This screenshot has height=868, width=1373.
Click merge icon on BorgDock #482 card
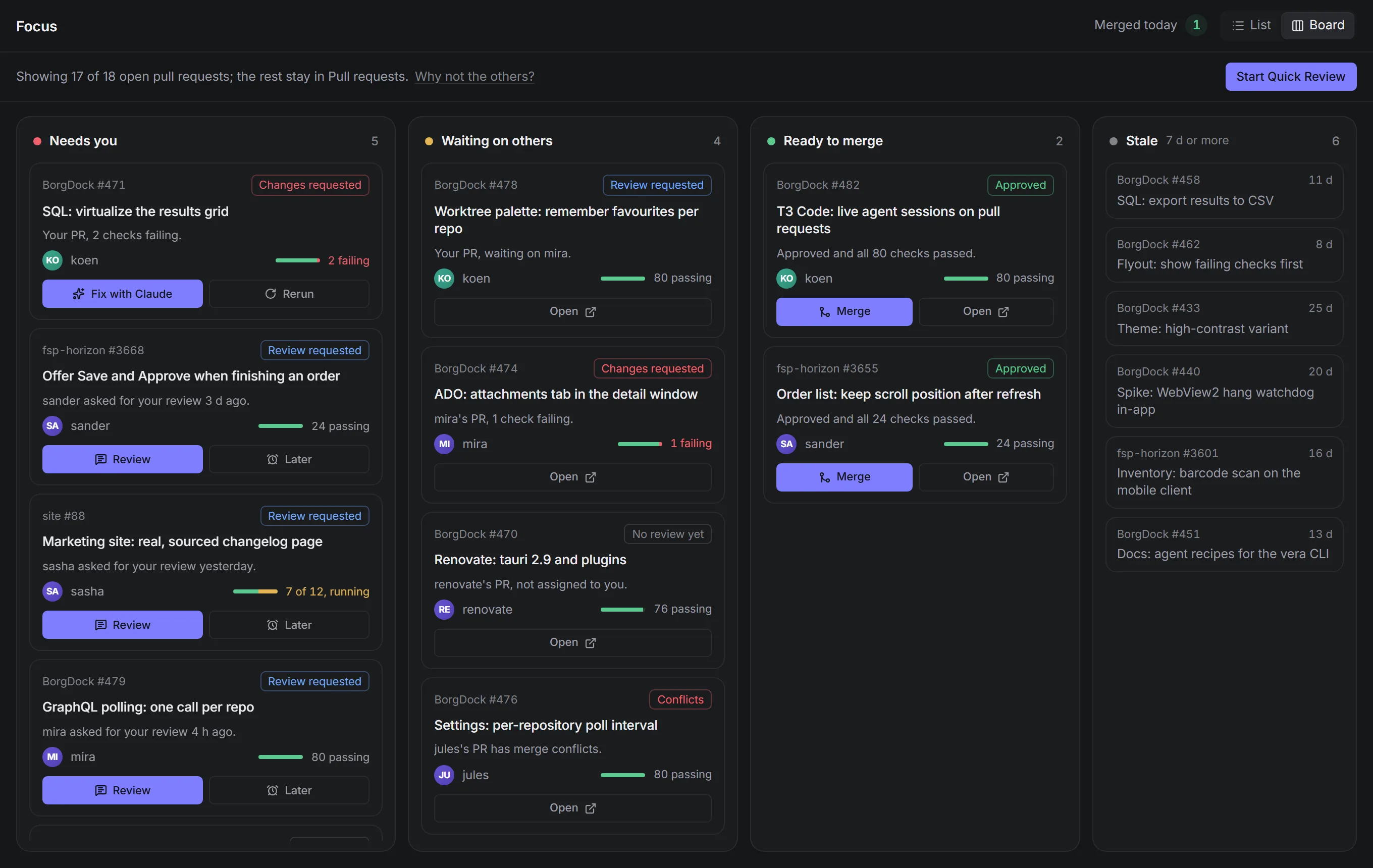pos(824,312)
